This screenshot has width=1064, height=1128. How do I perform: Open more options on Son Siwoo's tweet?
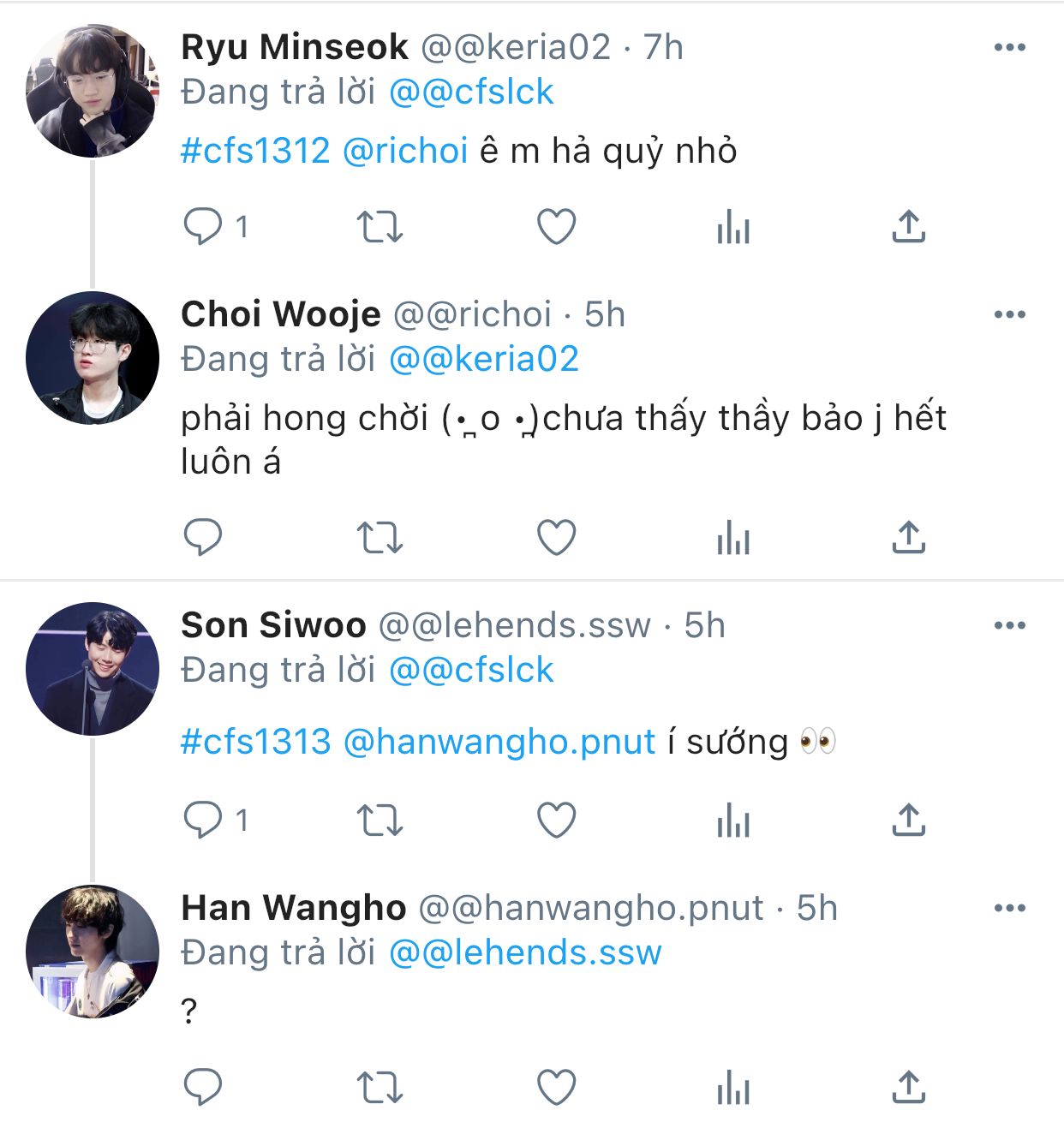click(1009, 626)
